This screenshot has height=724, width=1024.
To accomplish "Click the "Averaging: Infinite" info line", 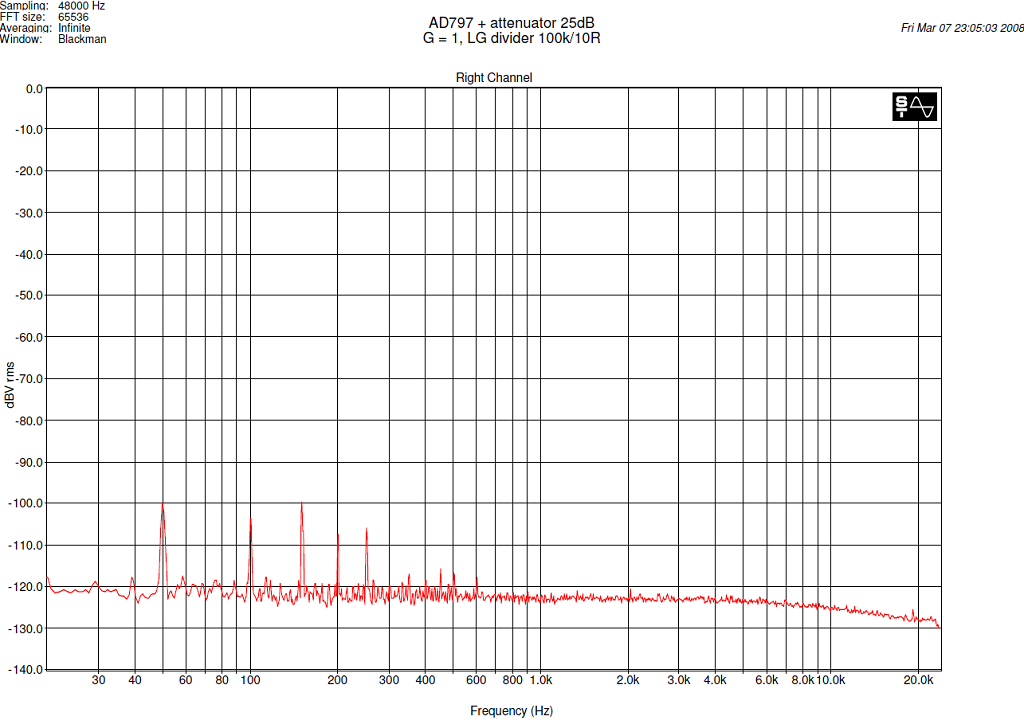I will point(45,28).
